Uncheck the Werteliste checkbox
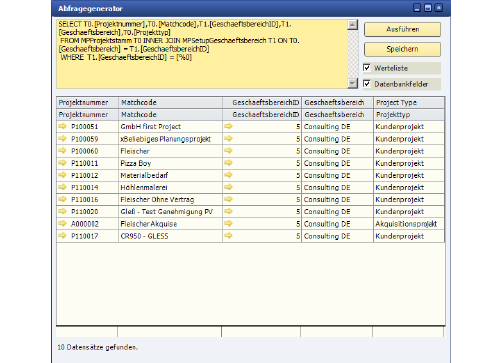502x363 pixels. (367, 68)
